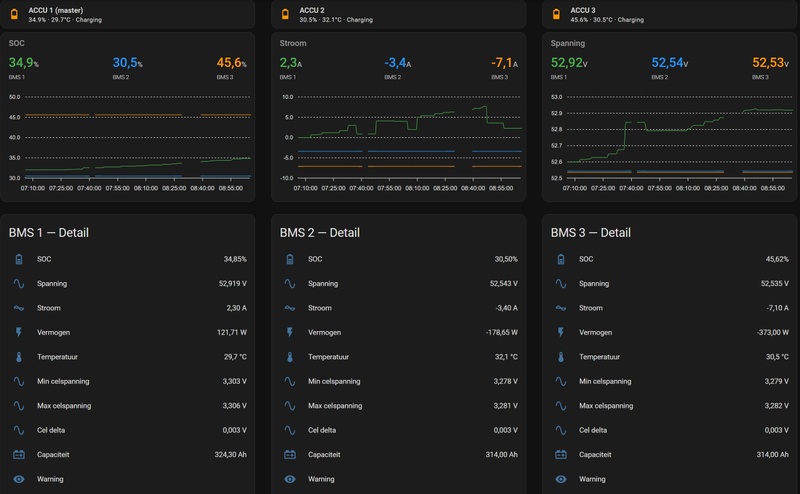Click BMS 3 Temperatuur thermometer icon
Image resolution: width=800 pixels, height=494 pixels.
click(x=561, y=357)
